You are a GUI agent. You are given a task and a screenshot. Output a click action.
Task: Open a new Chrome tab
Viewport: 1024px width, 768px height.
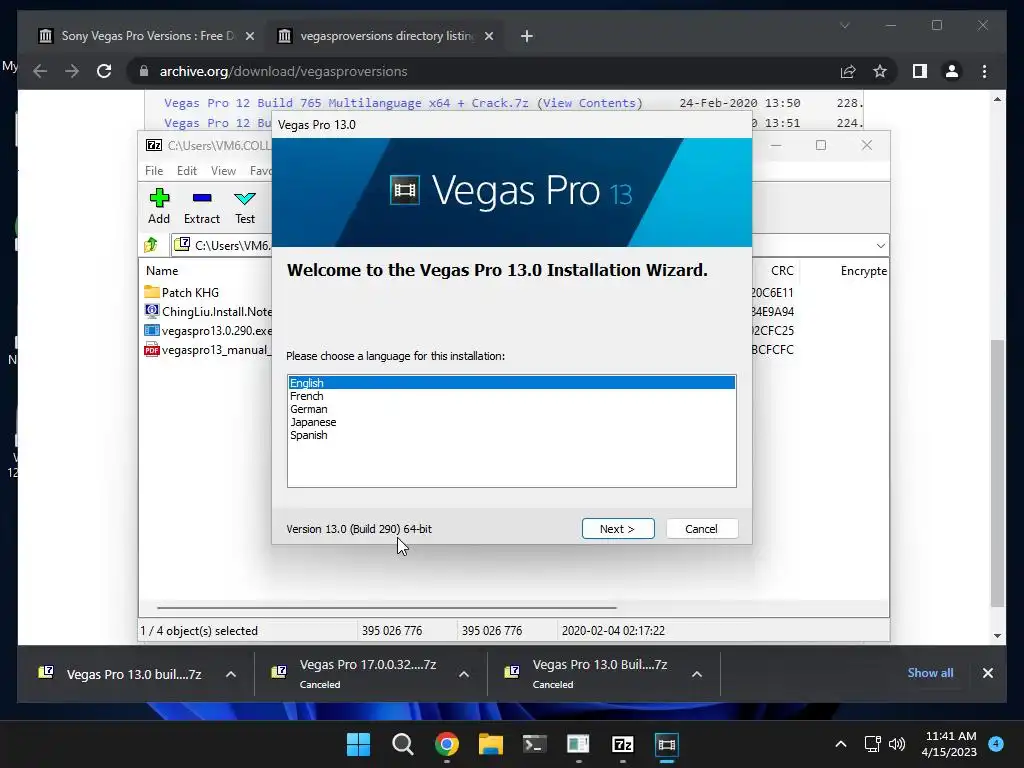click(x=526, y=36)
